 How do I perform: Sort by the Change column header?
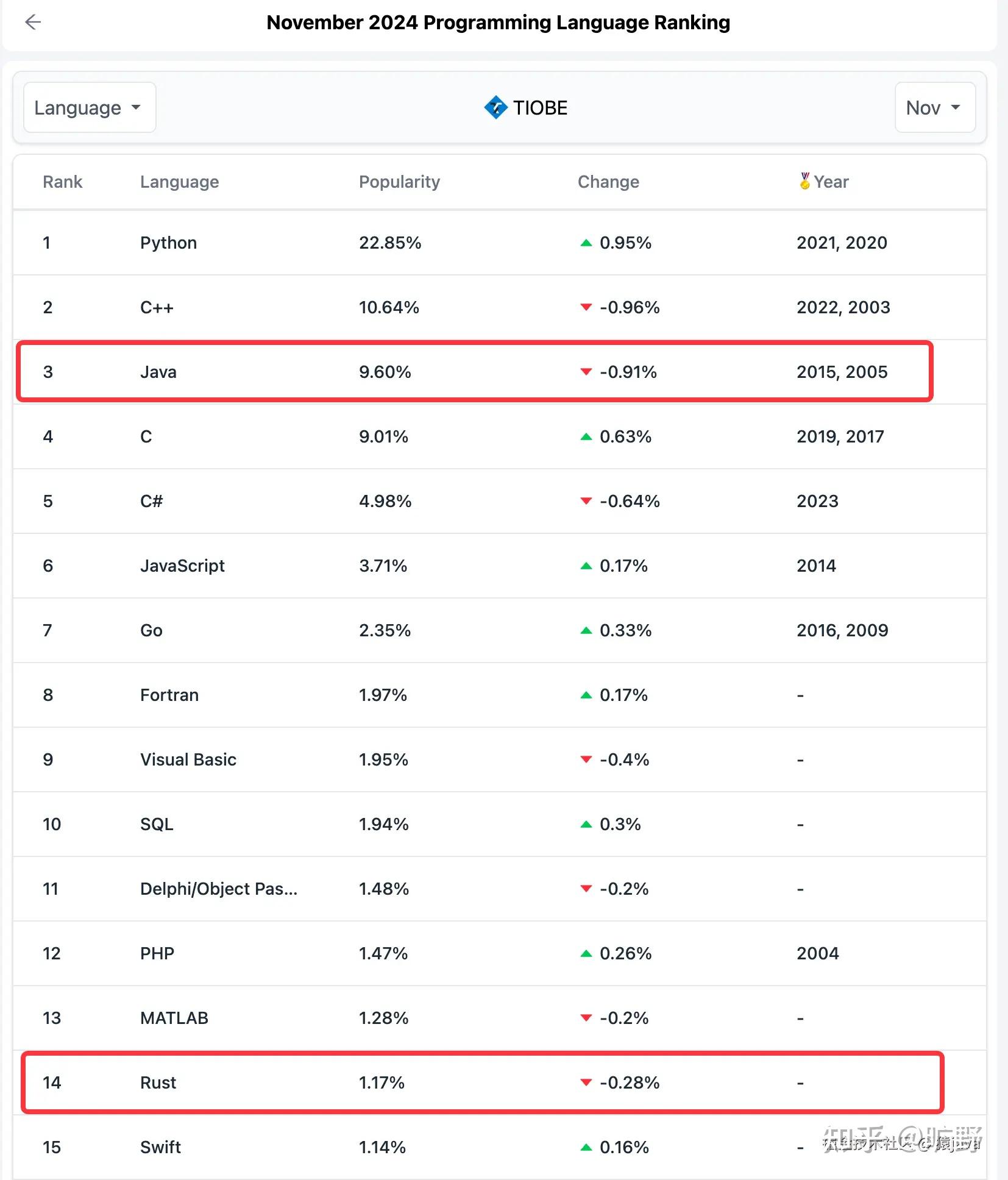[x=608, y=182]
